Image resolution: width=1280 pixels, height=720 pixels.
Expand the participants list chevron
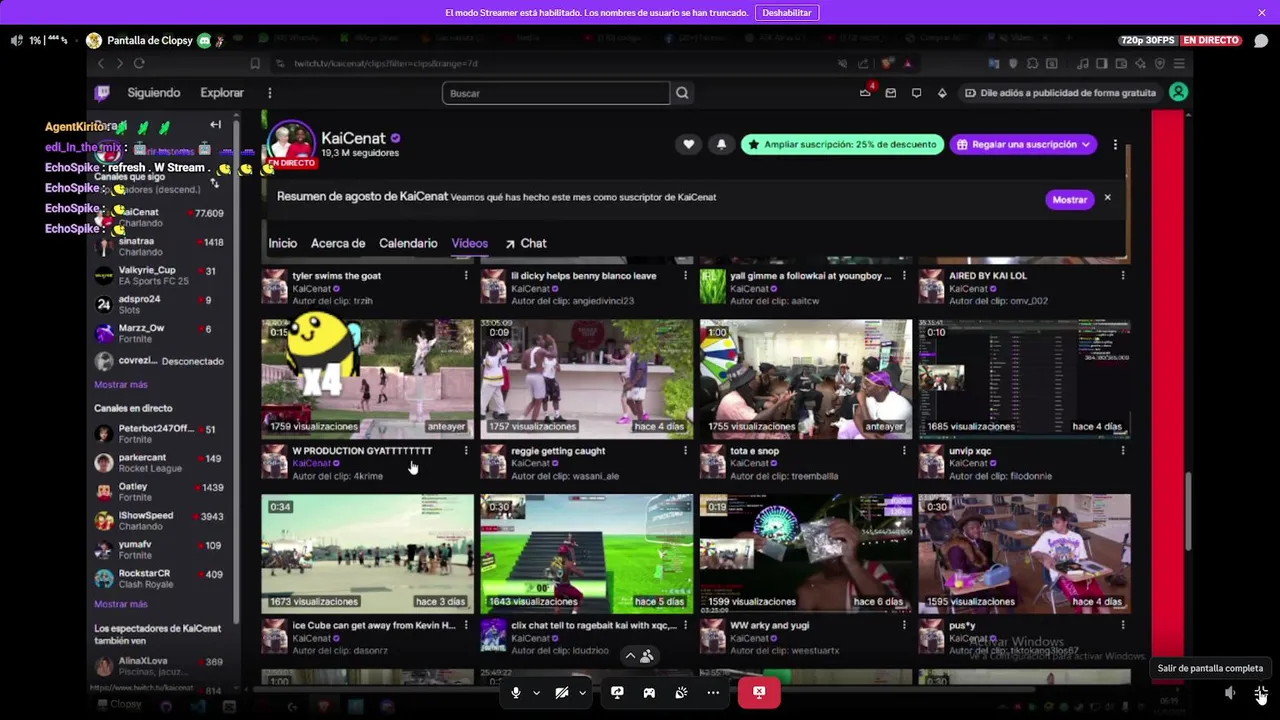point(630,656)
